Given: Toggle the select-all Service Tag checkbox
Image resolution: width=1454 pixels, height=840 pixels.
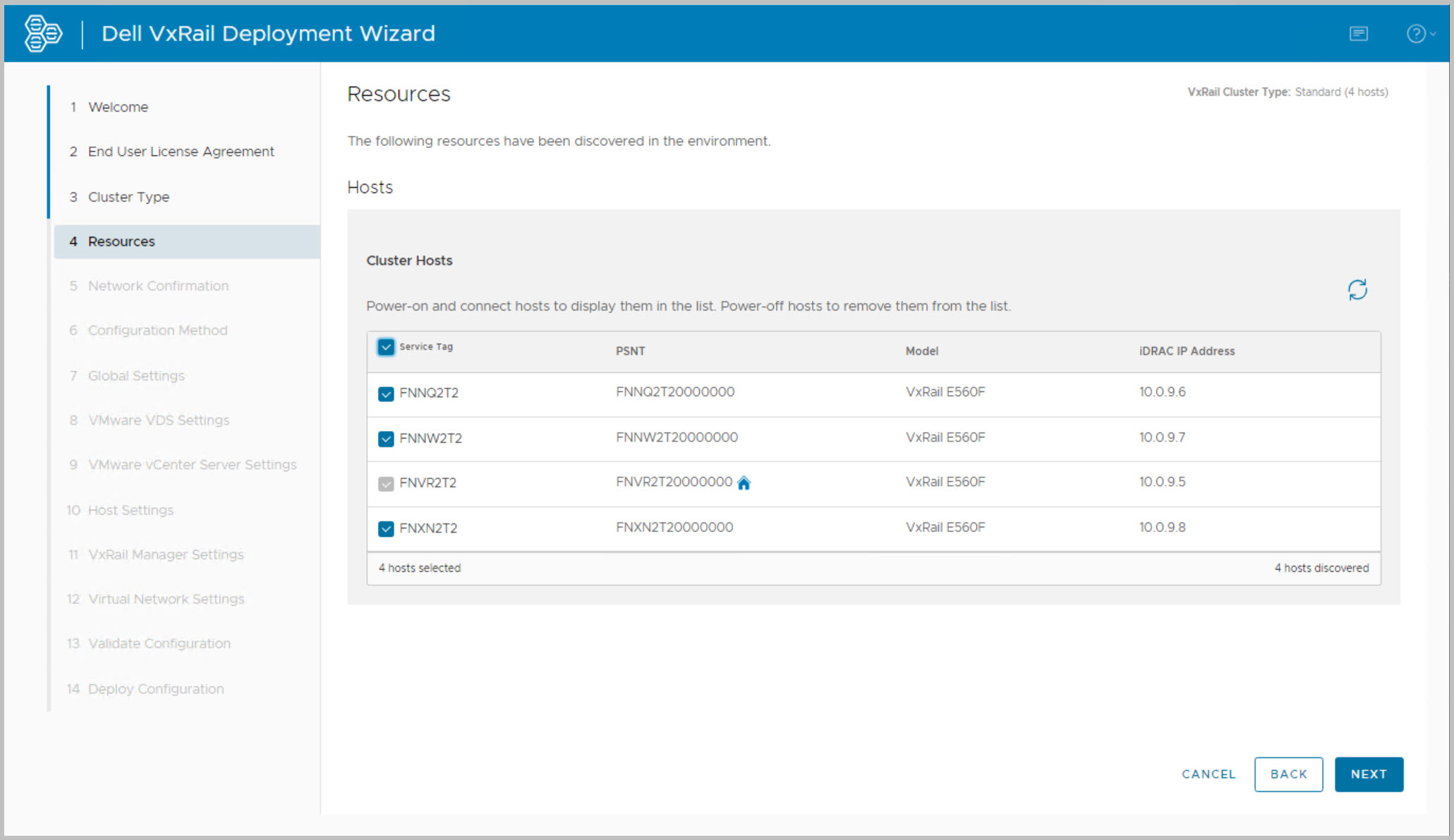Looking at the screenshot, I should [386, 347].
